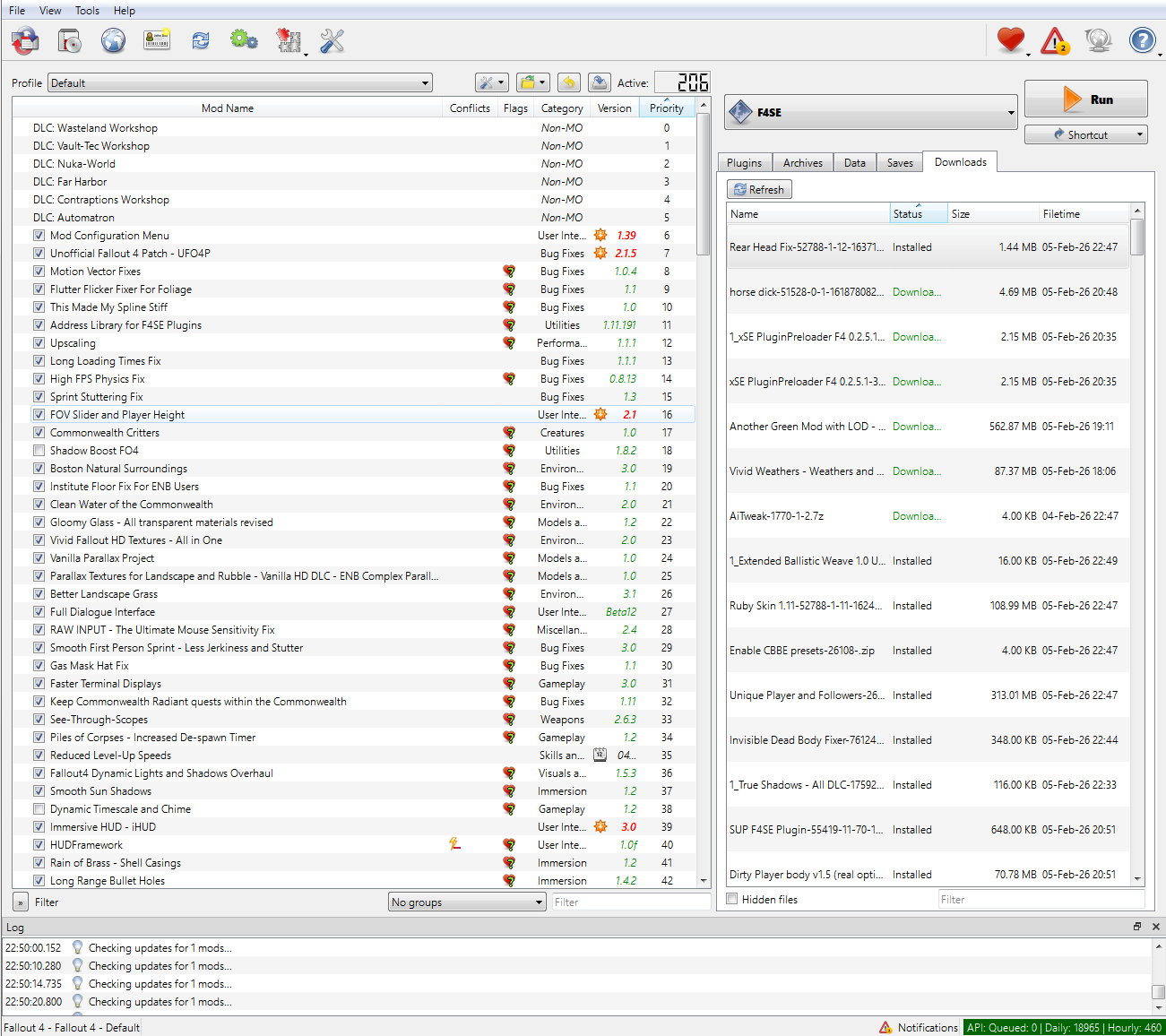Open the No groups dropdown

tap(468, 902)
